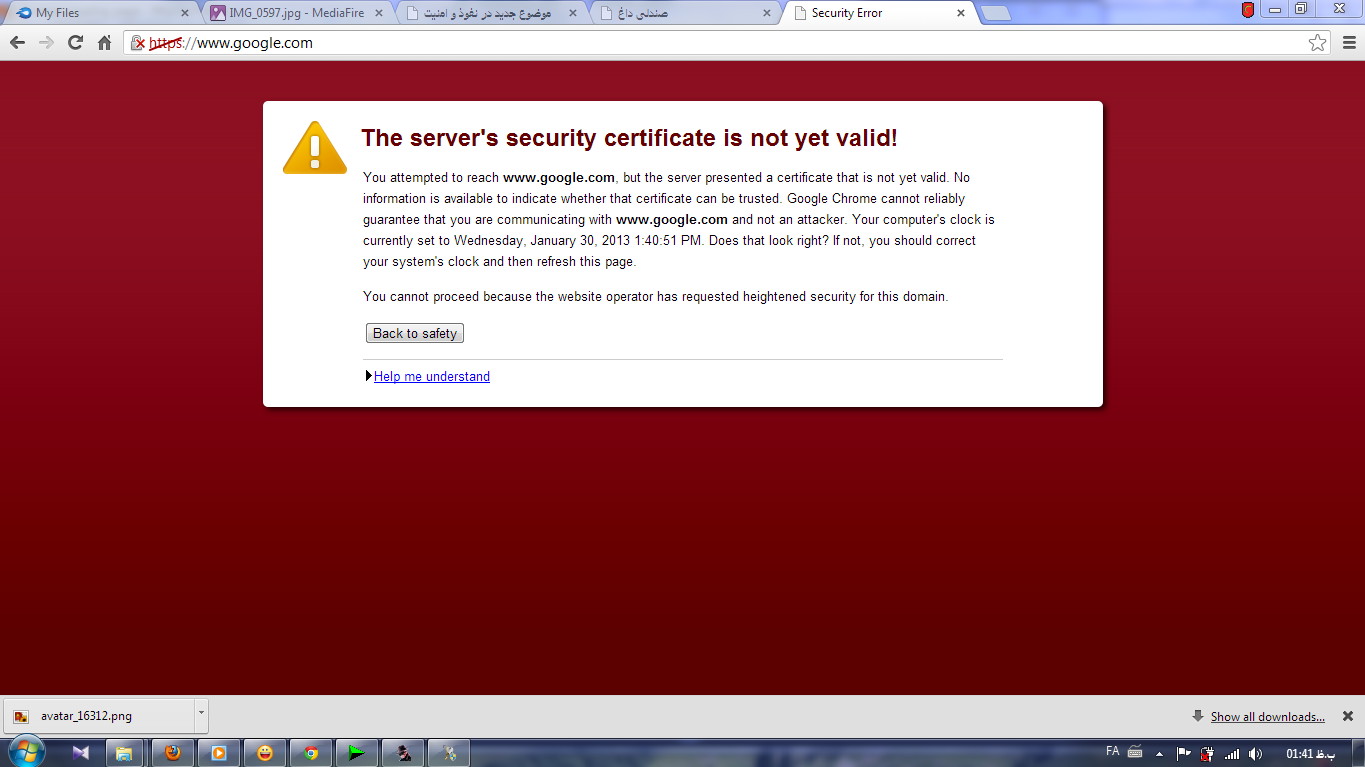Viewport: 1365px width, 767px height.
Task: Click the 'You cannot proceed because' sentence
Action: (655, 296)
